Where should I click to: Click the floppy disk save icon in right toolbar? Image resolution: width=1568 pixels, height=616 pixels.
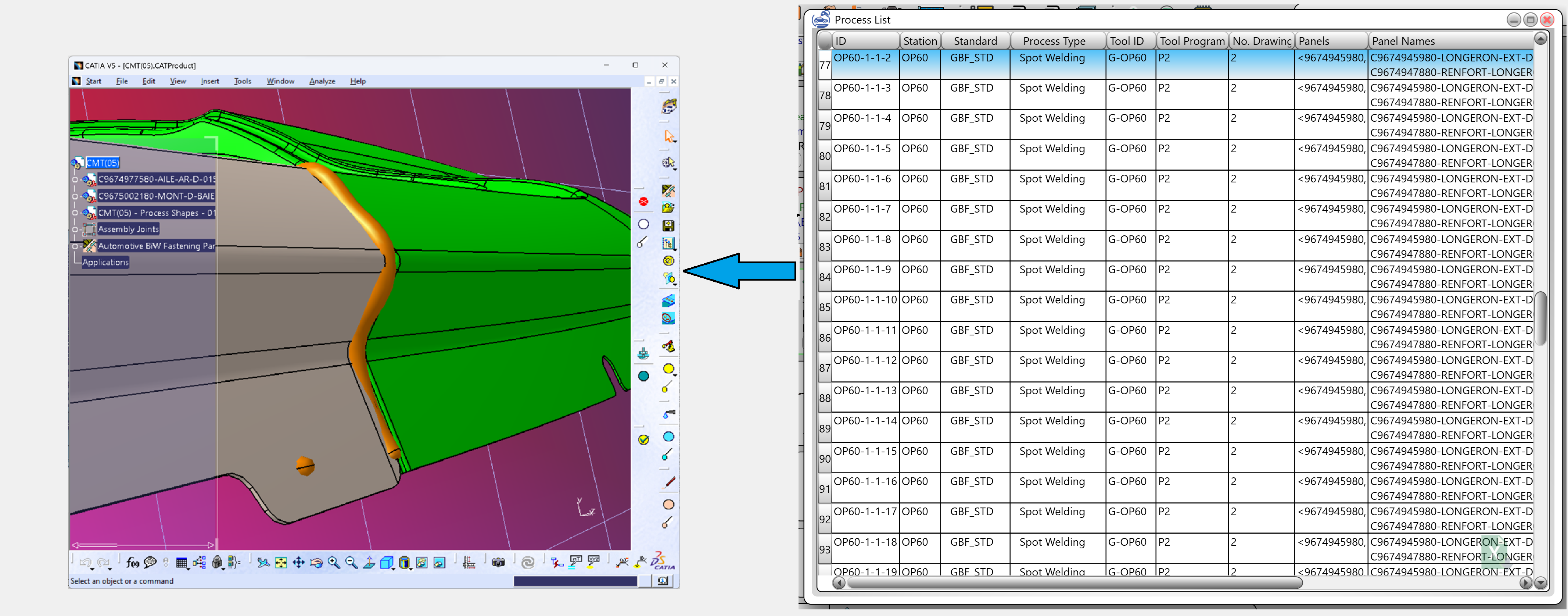click(x=668, y=225)
